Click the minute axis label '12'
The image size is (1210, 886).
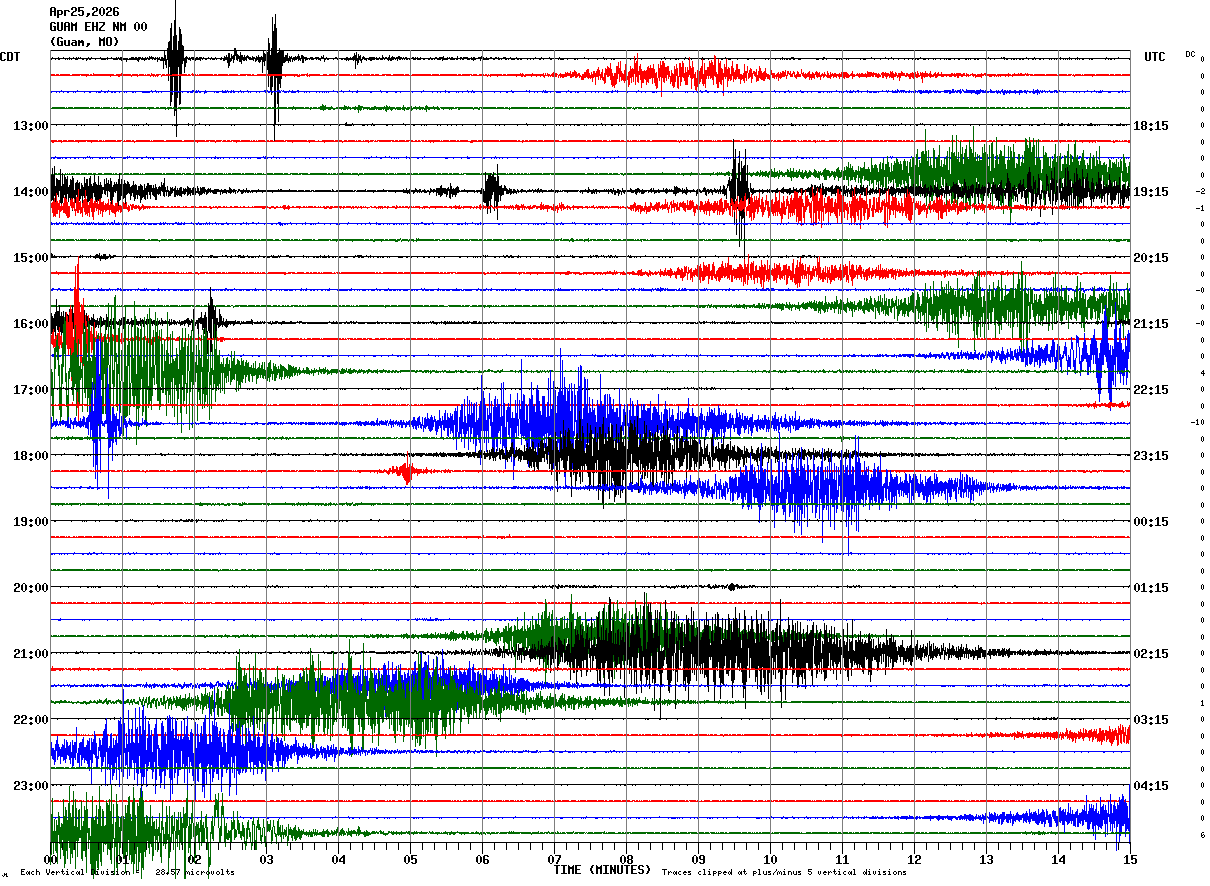tap(915, 860)
